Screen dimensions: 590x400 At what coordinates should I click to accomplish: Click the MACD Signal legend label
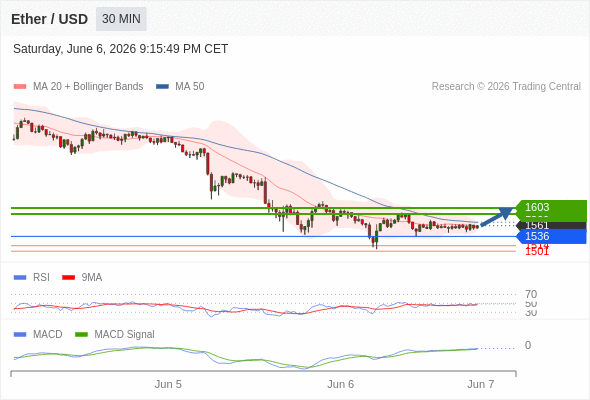[x=125, y=335]
